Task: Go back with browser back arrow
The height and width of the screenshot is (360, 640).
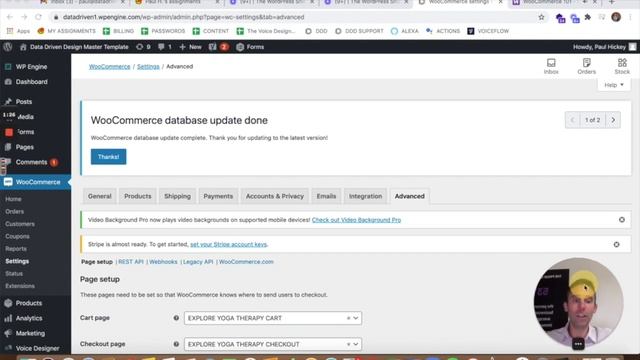Action: (x=10, y=17)
